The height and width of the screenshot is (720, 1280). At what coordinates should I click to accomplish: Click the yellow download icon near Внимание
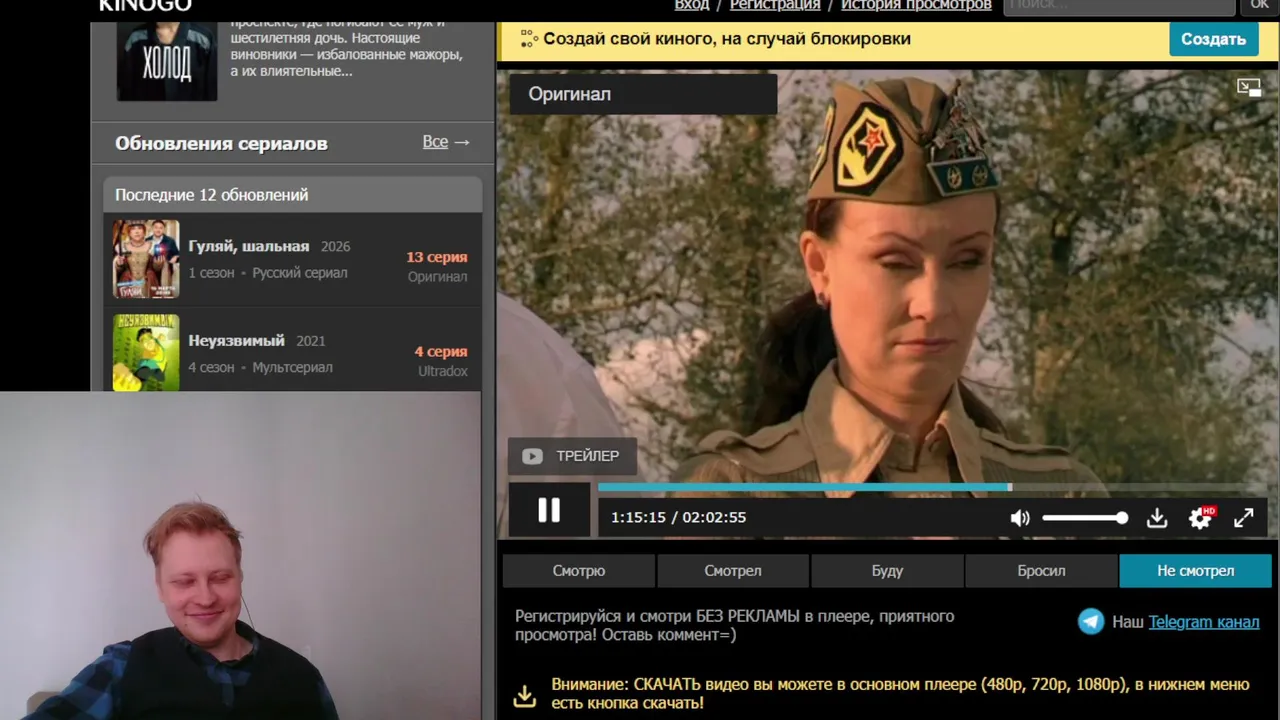pos(525,696)
